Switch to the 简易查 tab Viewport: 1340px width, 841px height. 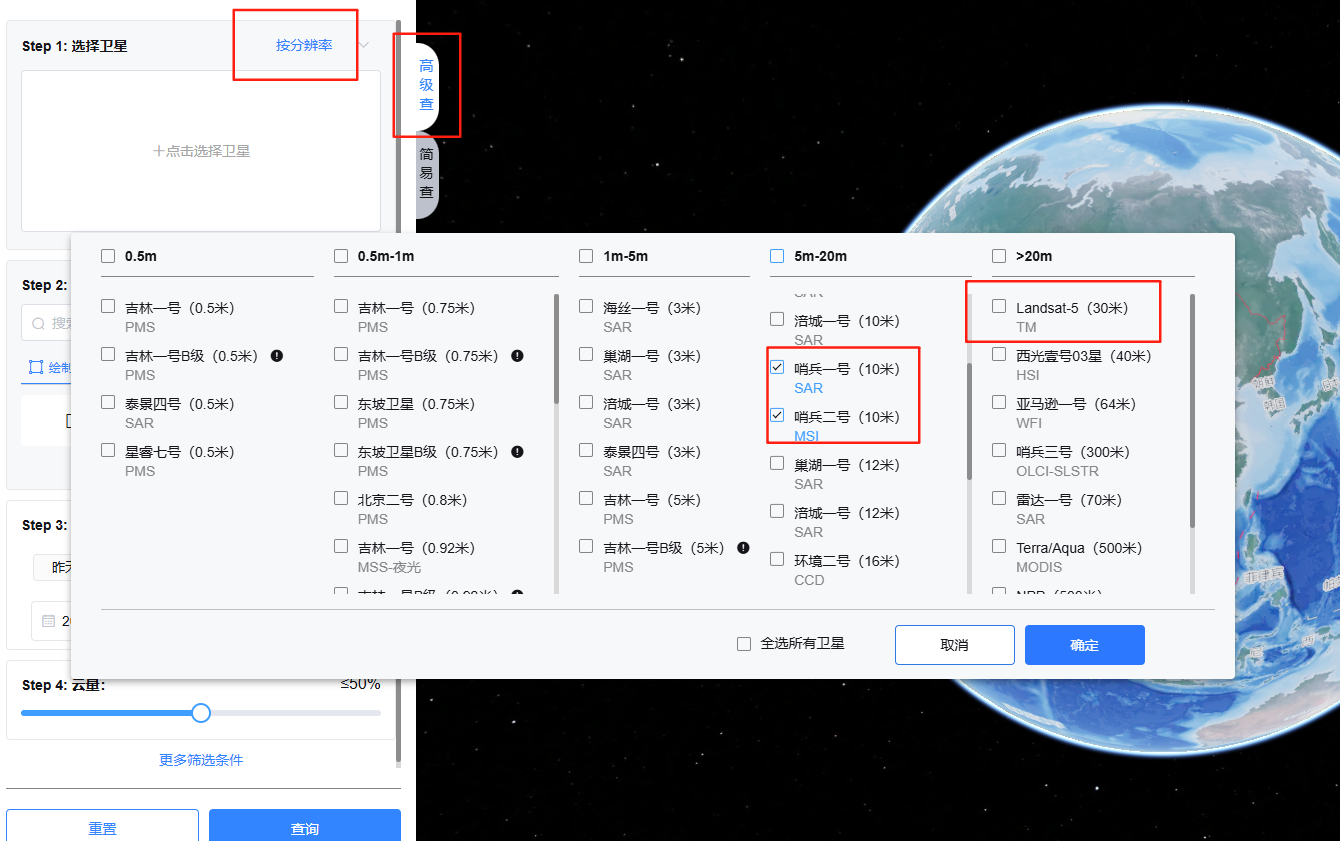[426, 173]
